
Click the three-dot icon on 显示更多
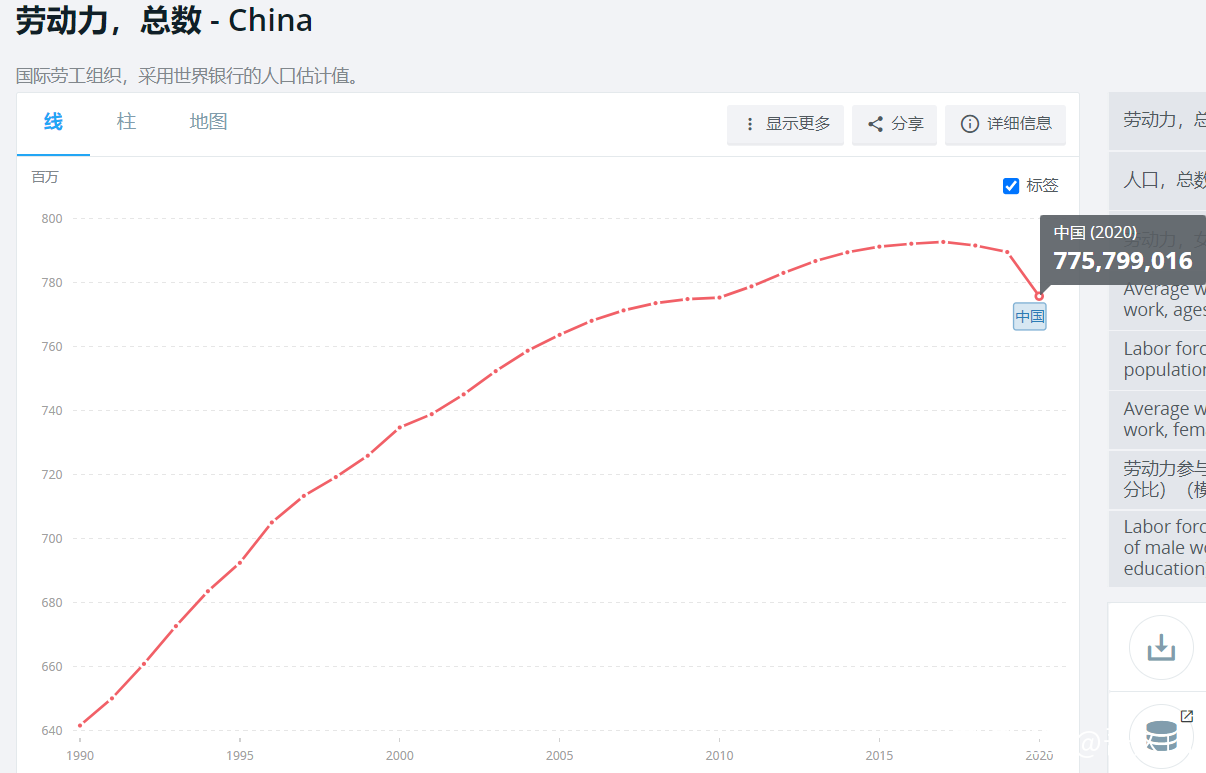pyautogui.click(x=750, y=124)
